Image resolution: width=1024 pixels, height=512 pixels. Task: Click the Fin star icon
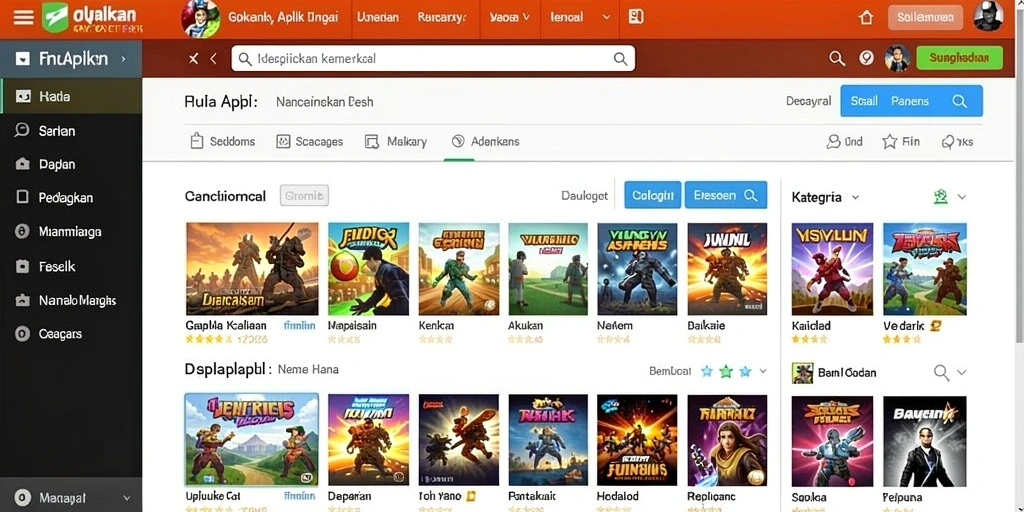889,142
